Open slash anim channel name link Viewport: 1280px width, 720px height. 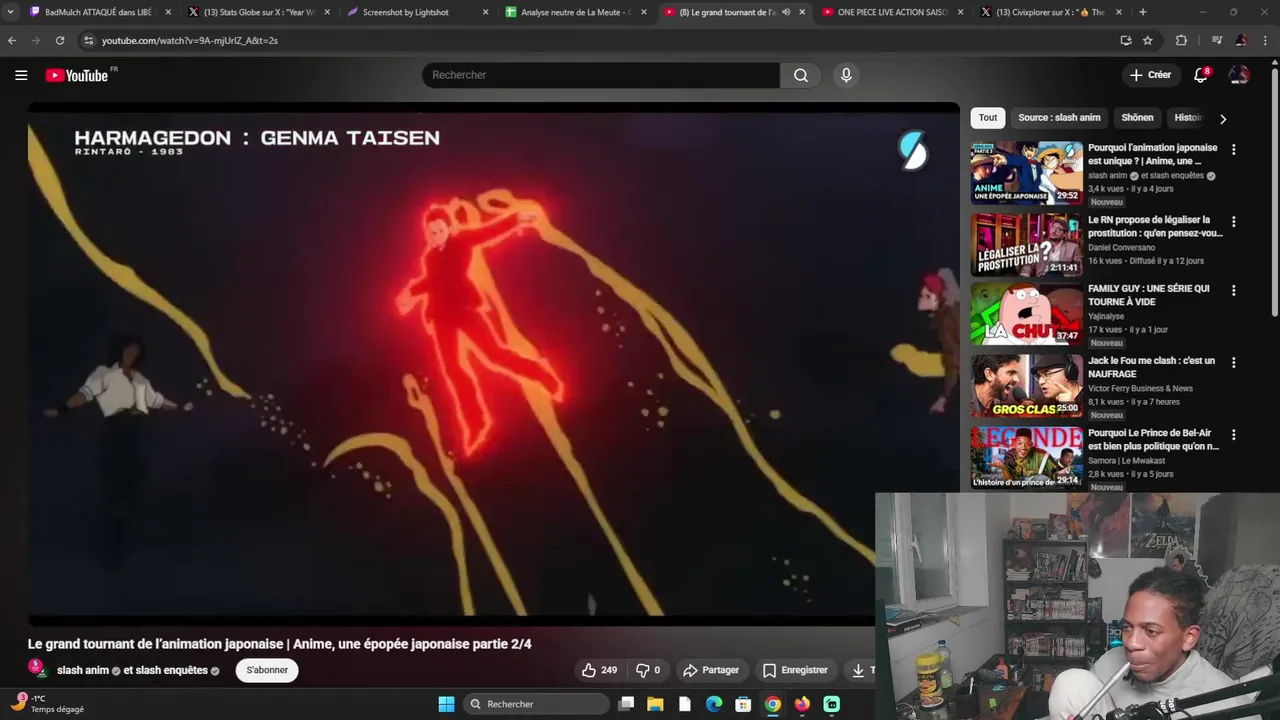pyautogui.click(x=83, y=670)
